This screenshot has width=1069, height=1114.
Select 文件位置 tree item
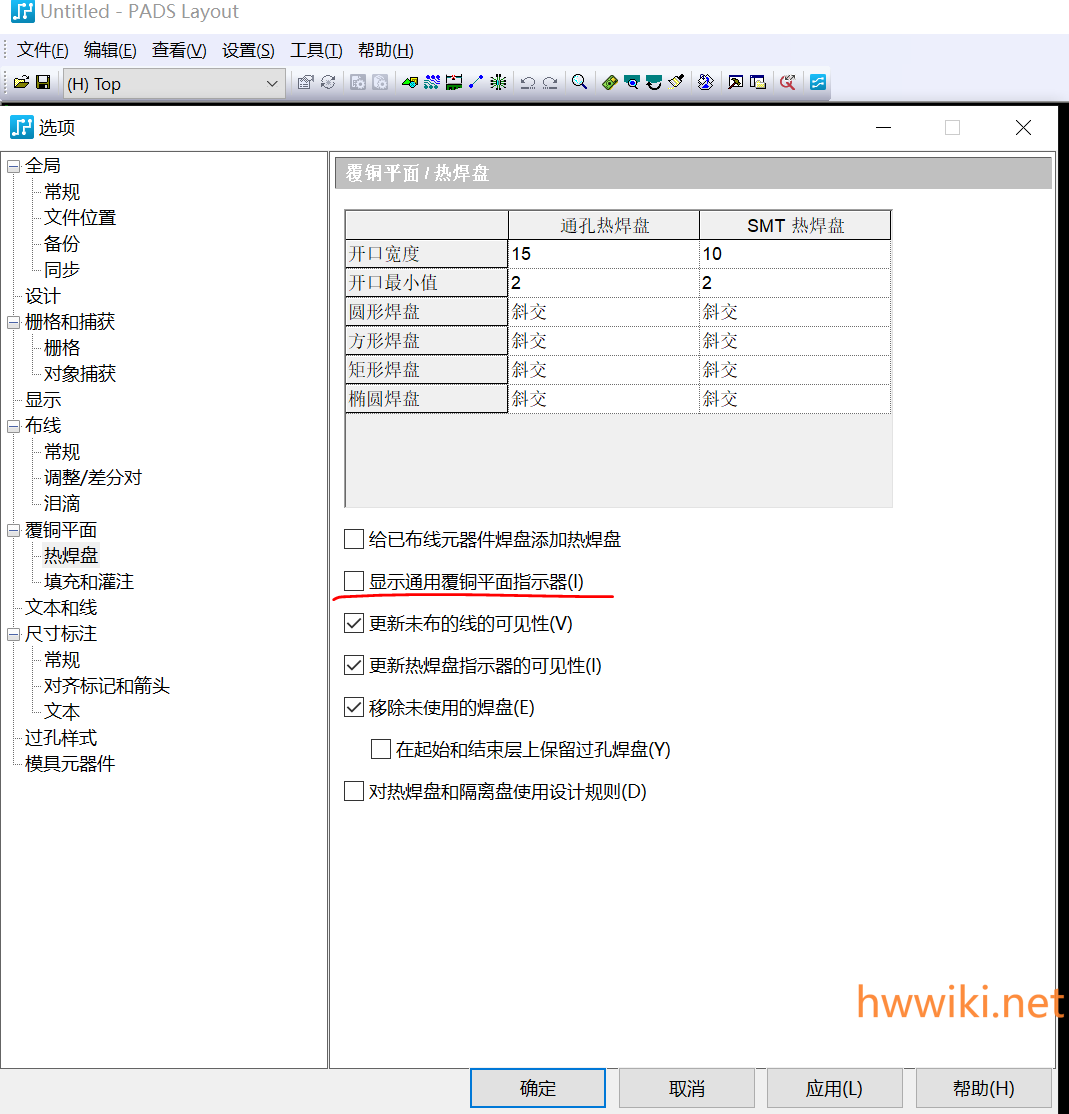point(80,217)
